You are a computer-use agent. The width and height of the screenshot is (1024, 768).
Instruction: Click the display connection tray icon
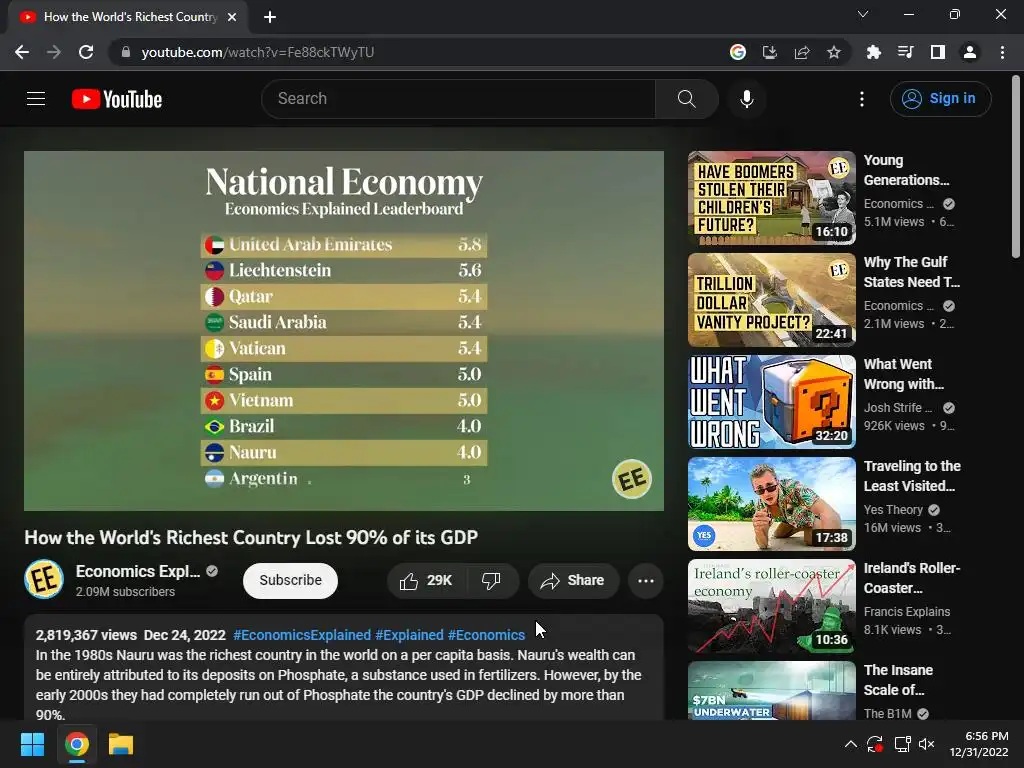[903, 744]
